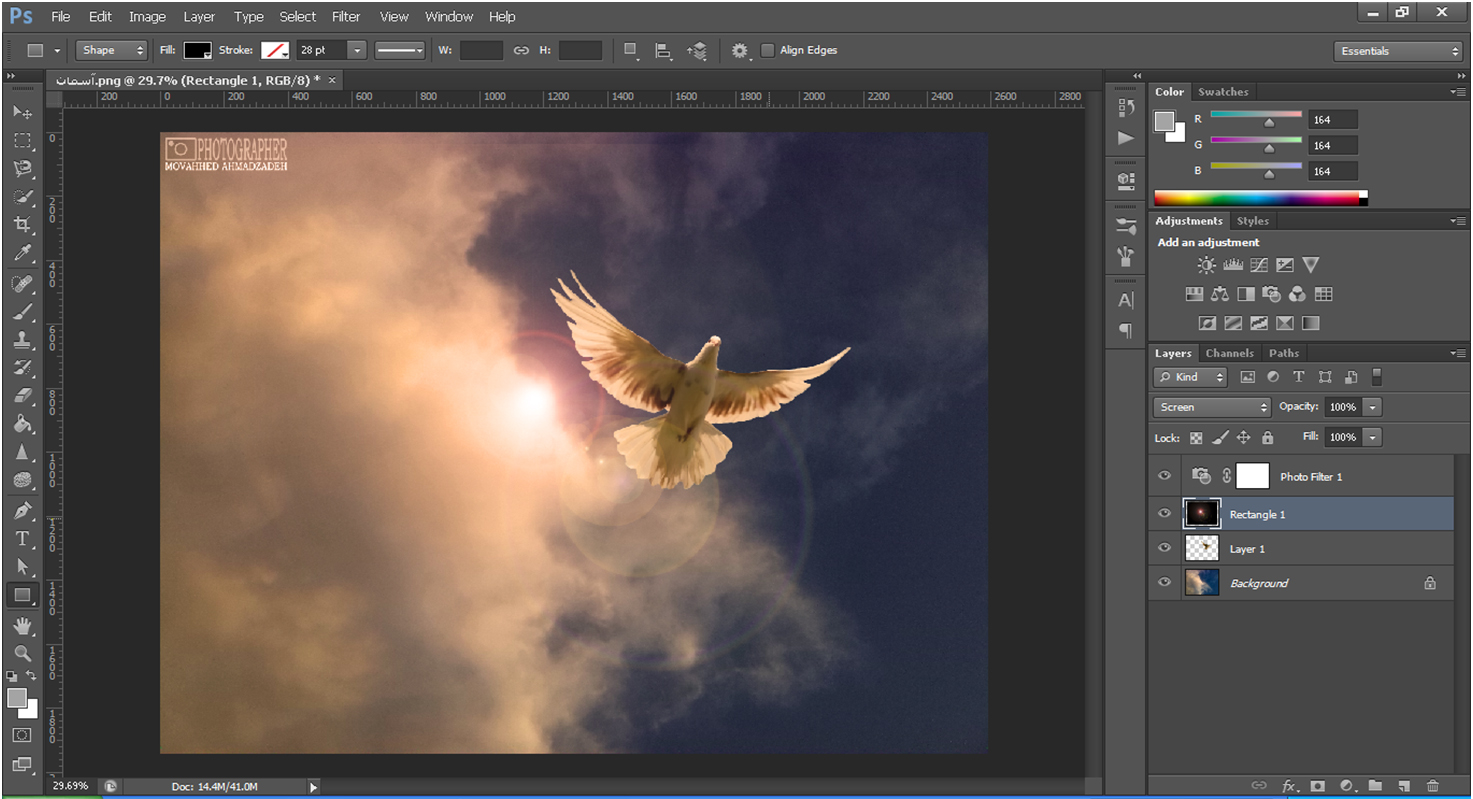1473x799 pixels.
Task: Open the layer Fill slider arrow
Action: (x=1372, y=437)
